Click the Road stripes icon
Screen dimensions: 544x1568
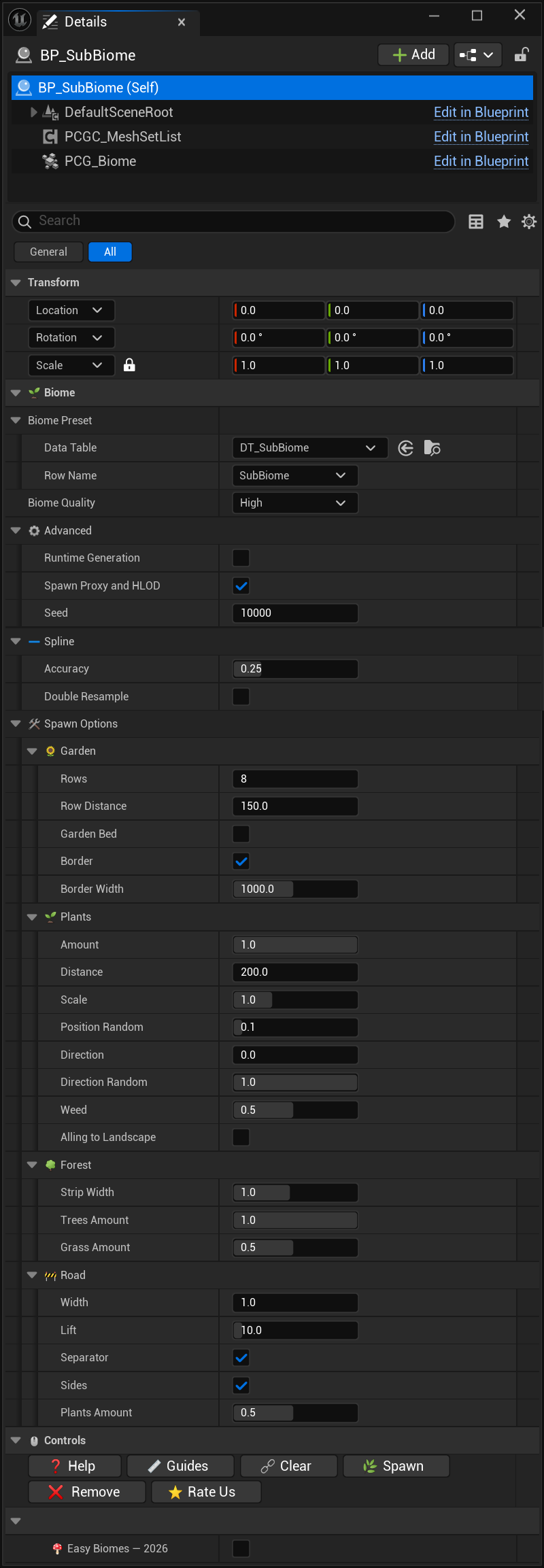tap(50, 1276)
